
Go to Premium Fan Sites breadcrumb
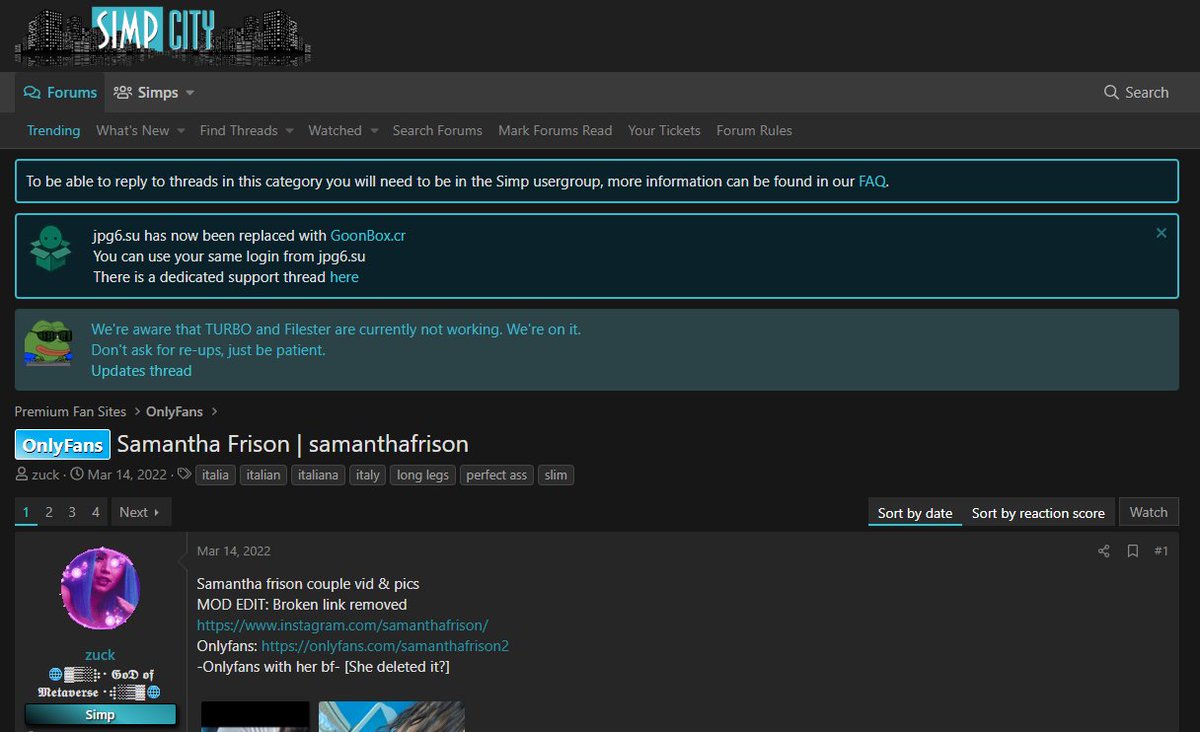click(70, 411)
